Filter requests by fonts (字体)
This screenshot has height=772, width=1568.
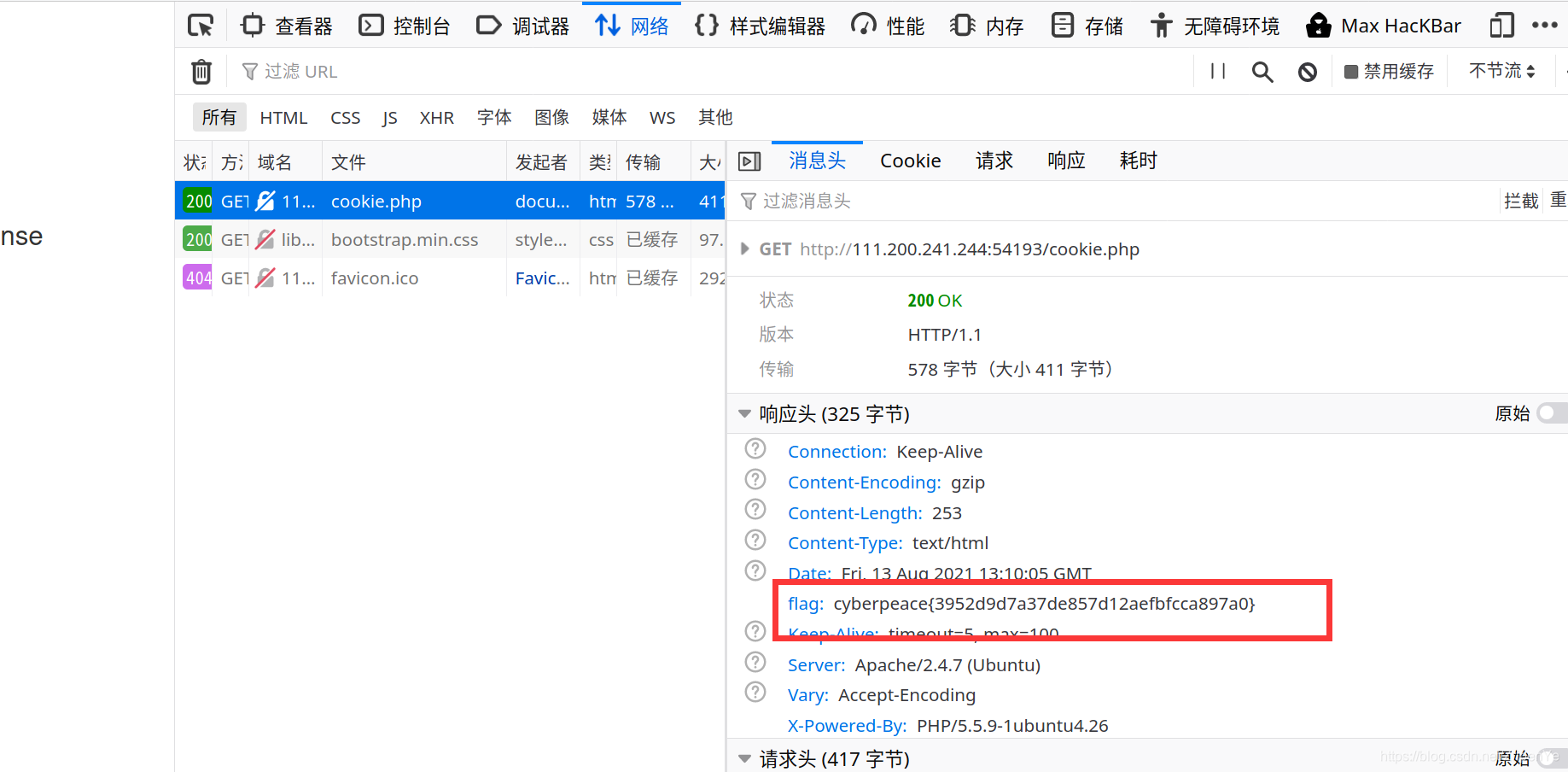point(494,118)
